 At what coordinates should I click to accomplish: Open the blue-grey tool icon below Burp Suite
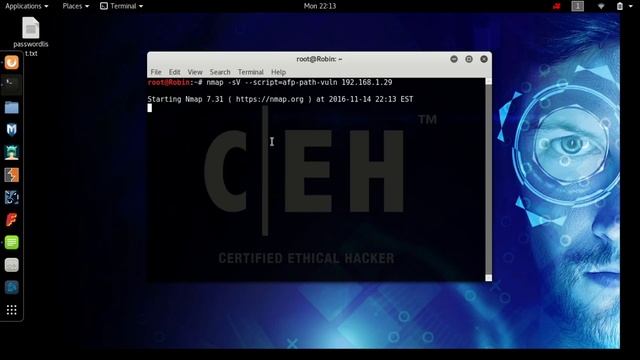(x=11, y=198)
